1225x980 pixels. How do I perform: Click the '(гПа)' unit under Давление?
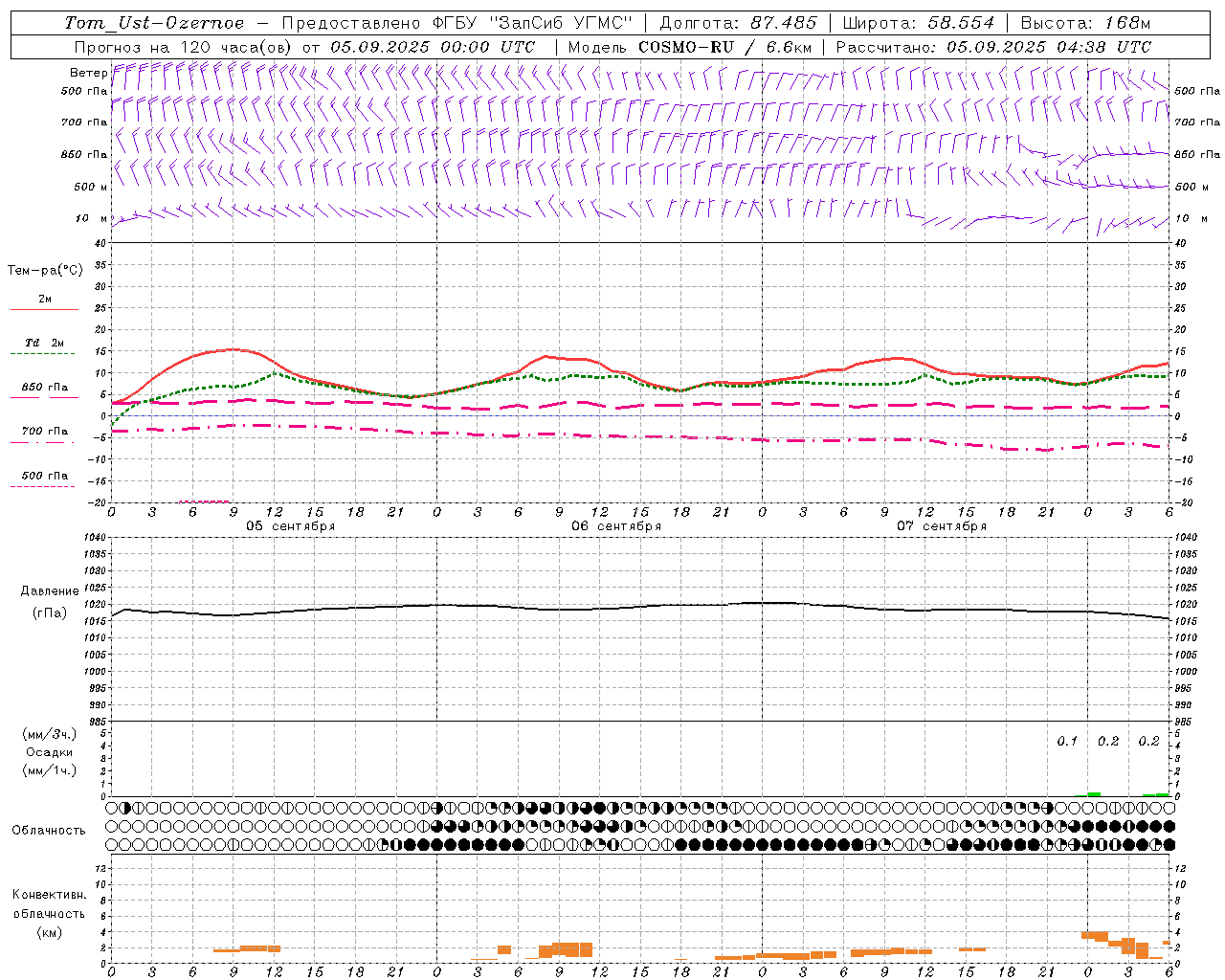50,613
